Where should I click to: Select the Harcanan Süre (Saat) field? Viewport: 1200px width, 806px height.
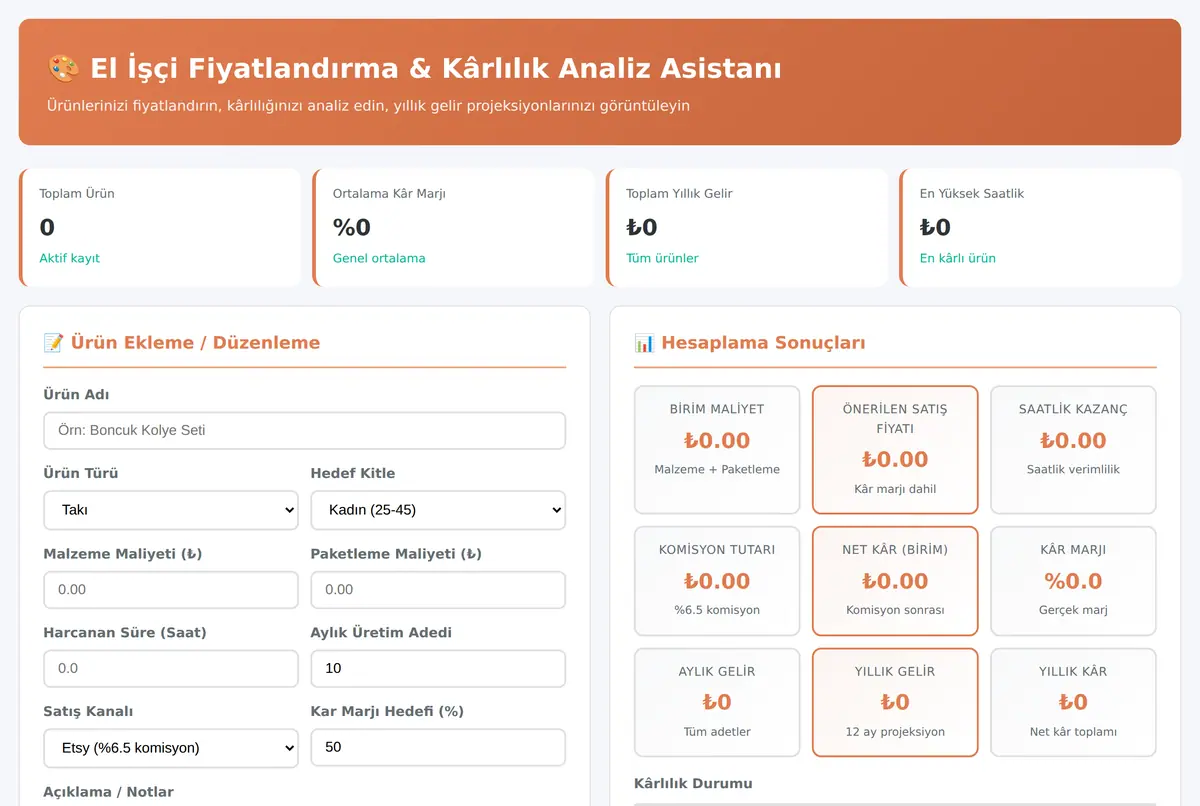pyautogui.click(x=171, y=669)
